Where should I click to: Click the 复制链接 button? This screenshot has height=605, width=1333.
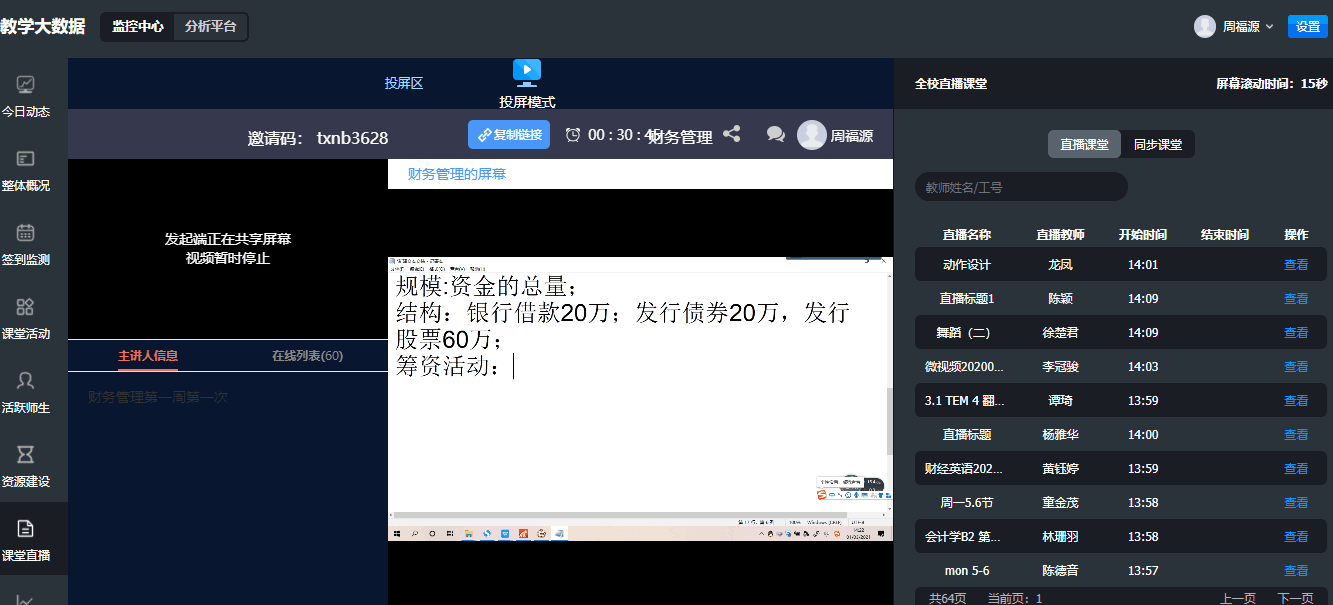509,135
